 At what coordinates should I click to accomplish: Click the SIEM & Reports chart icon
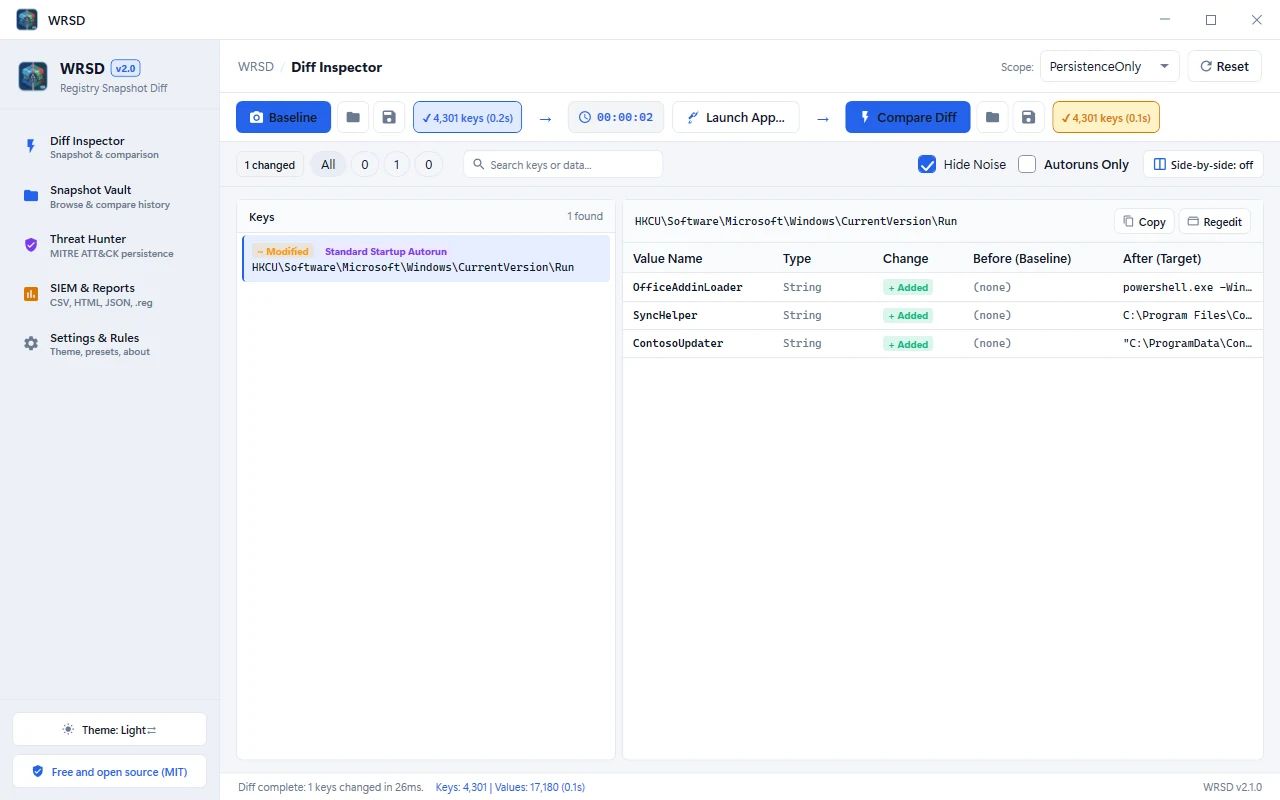click(x=31, y=294)
